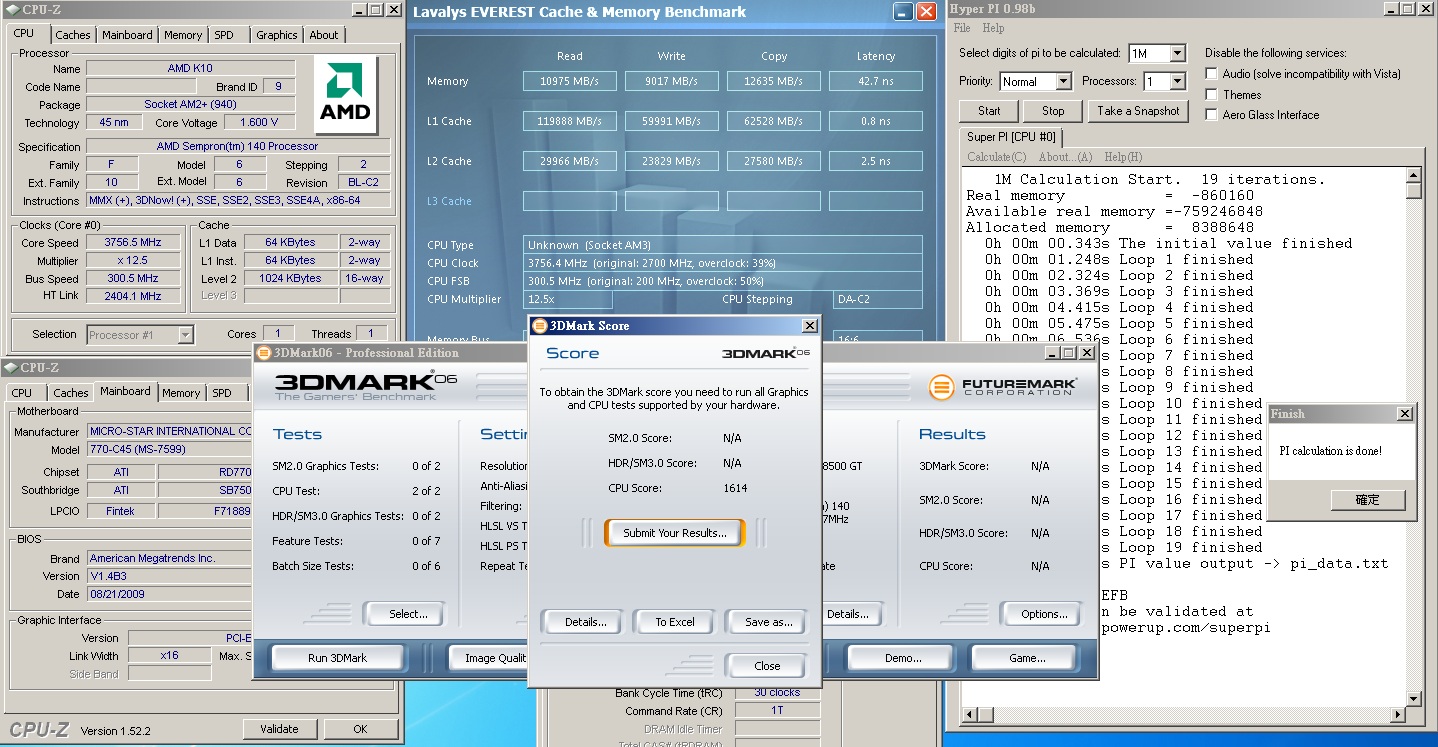Screen dimensions: 1438x747
Task: Close the Finish dialog with X
Action: click(x=1404, y=413)
